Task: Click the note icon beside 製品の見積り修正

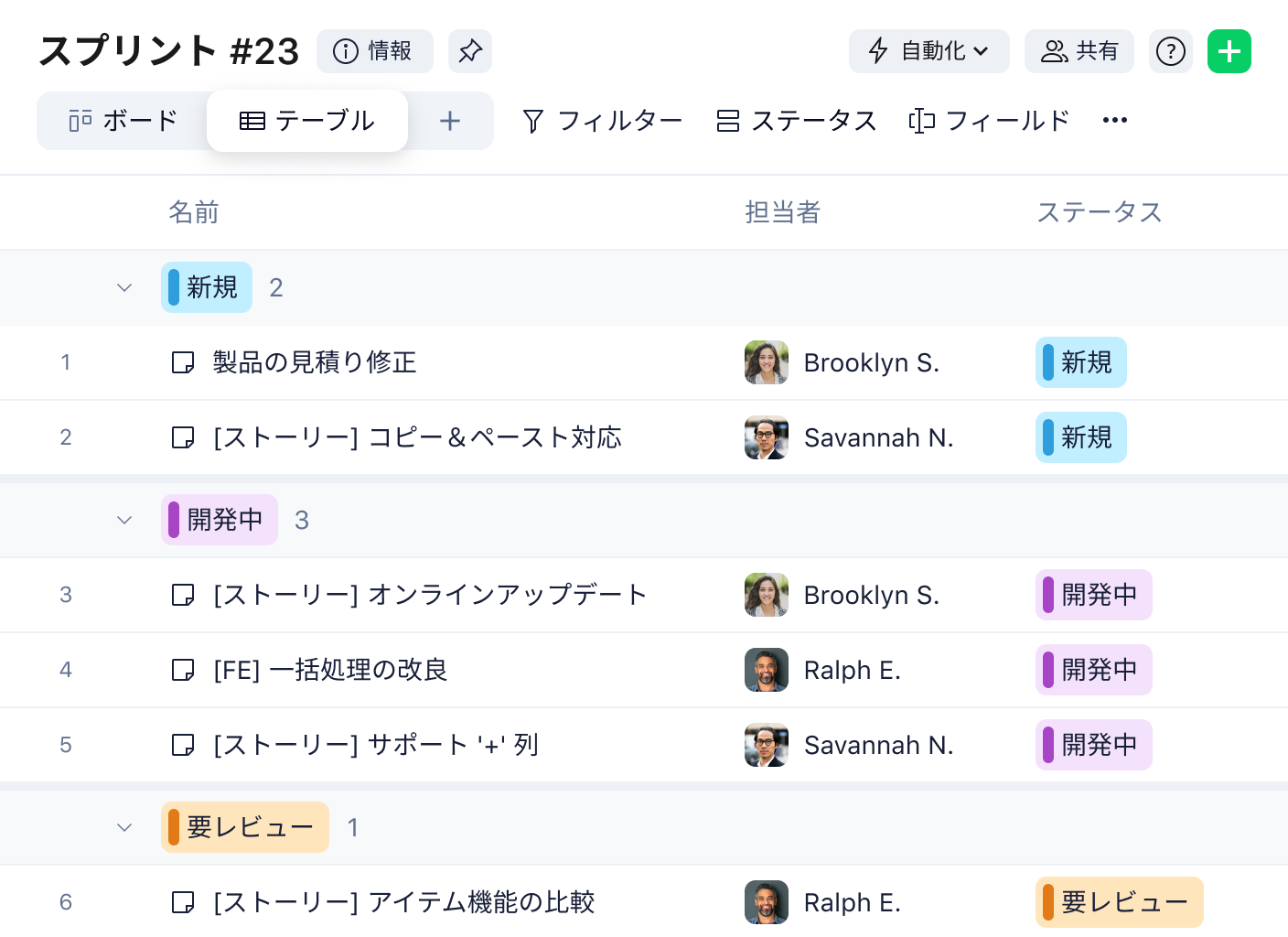Action: pos(183,362)
